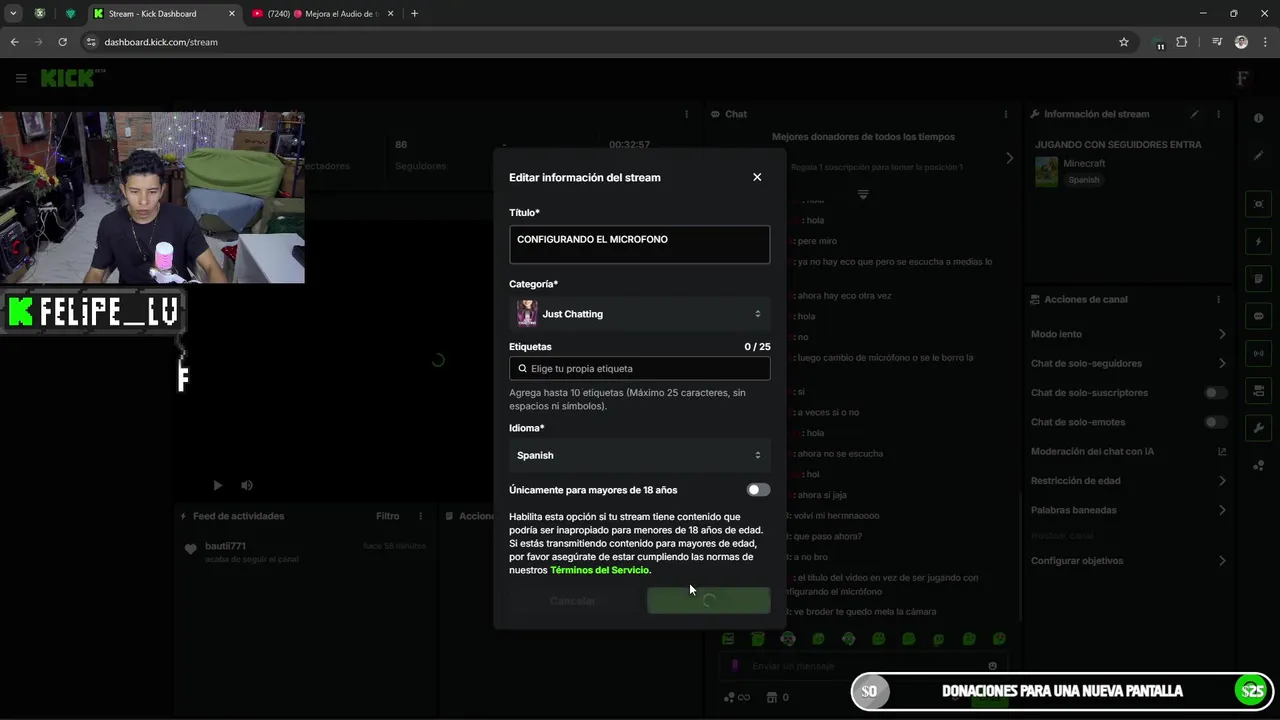This screenshot has height=720, width=1280.
Task: Edit stream info via pencil in Información panel
Action: (1195, 114)
